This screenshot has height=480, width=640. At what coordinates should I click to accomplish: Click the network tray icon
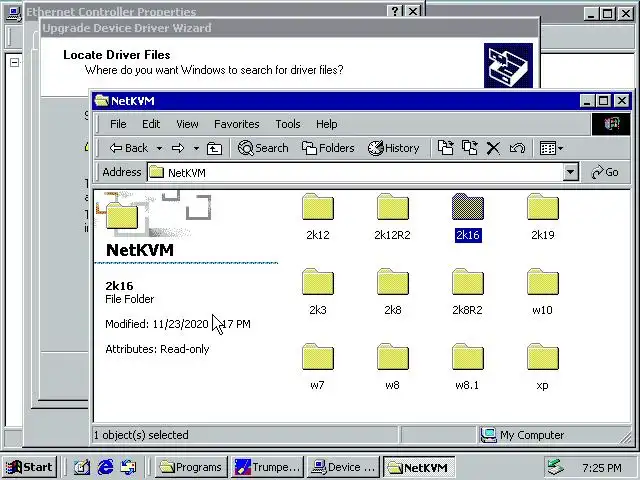click(x=556, y=467)
